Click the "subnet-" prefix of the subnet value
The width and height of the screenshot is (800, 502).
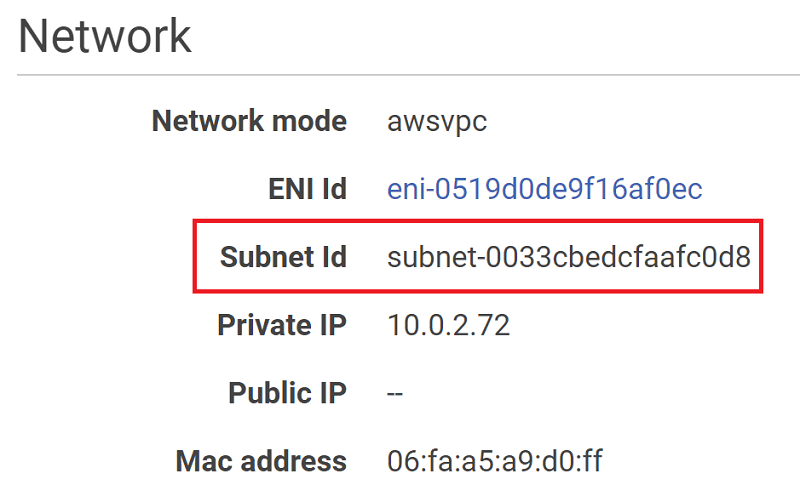pyautogui.click(x=430, y=257)
